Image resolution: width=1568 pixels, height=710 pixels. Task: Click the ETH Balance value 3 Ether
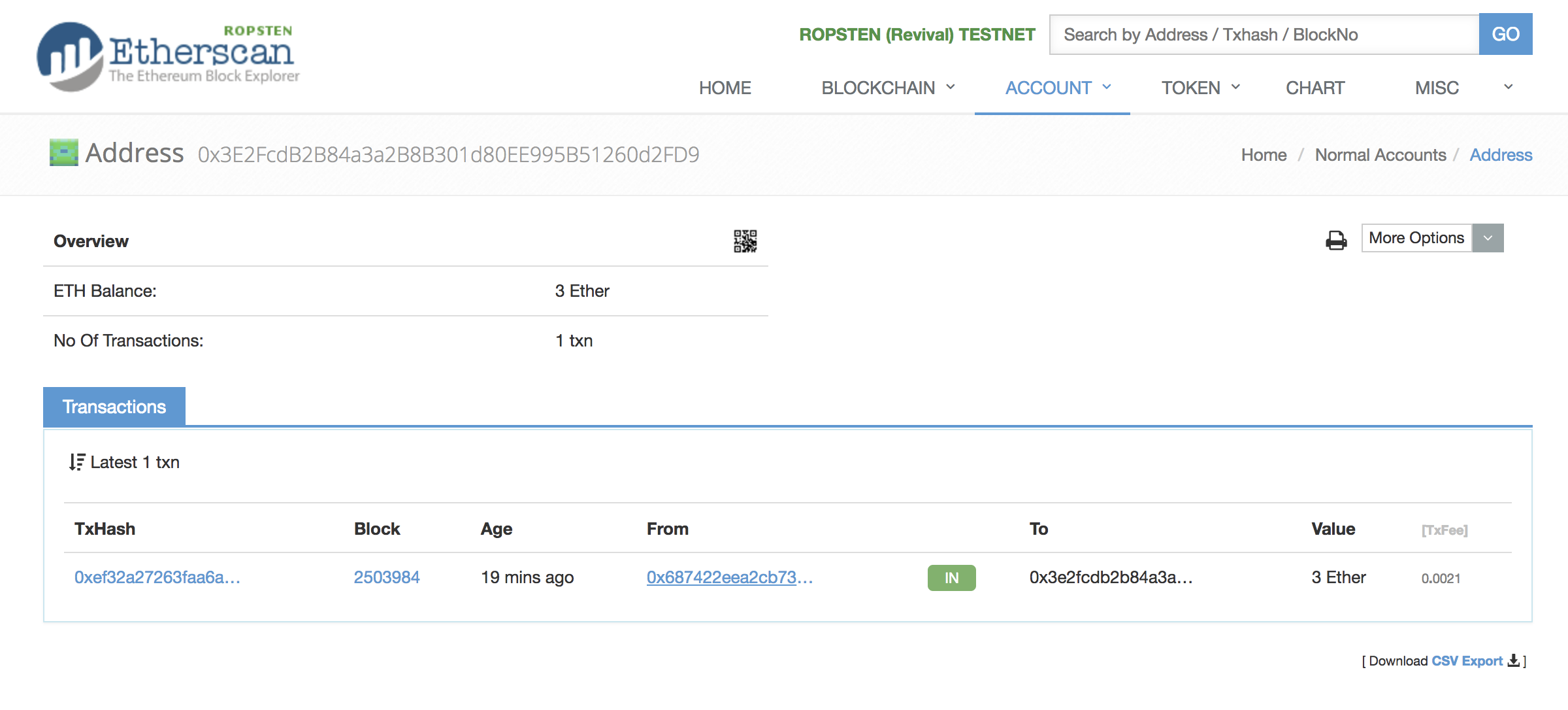point(582,291)
